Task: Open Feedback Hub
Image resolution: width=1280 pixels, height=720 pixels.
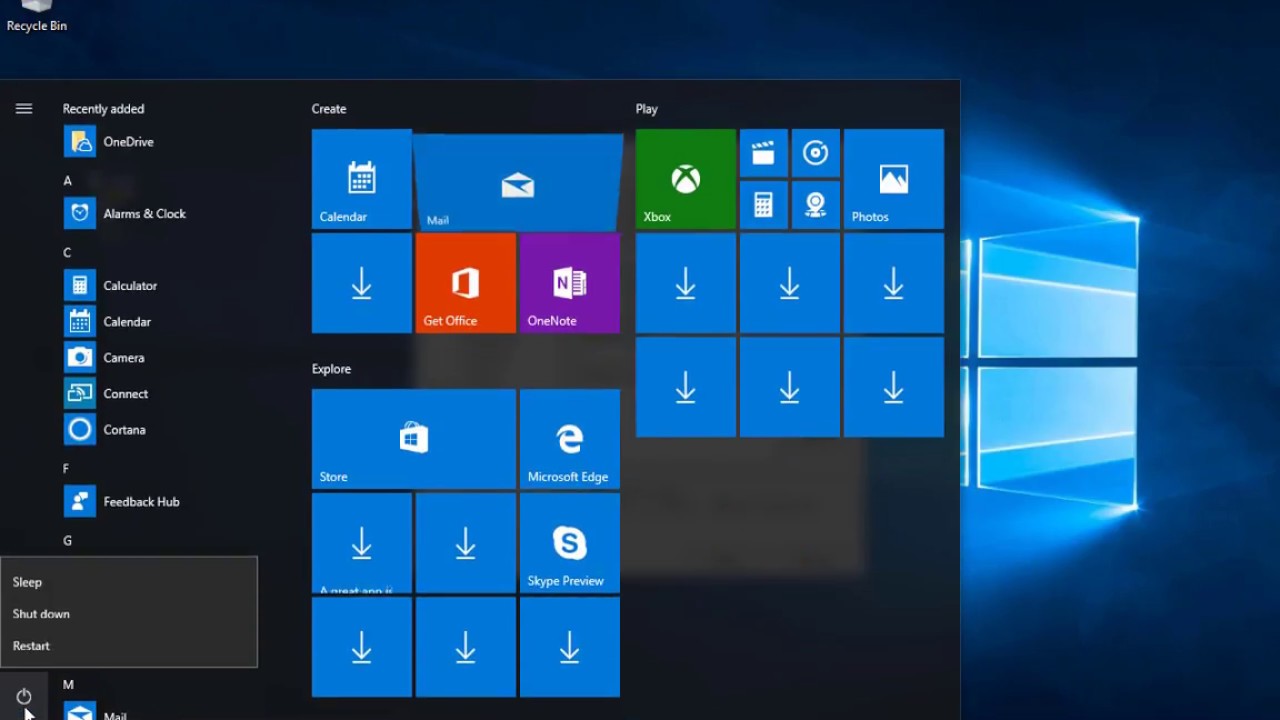Action: click(160, 502)
